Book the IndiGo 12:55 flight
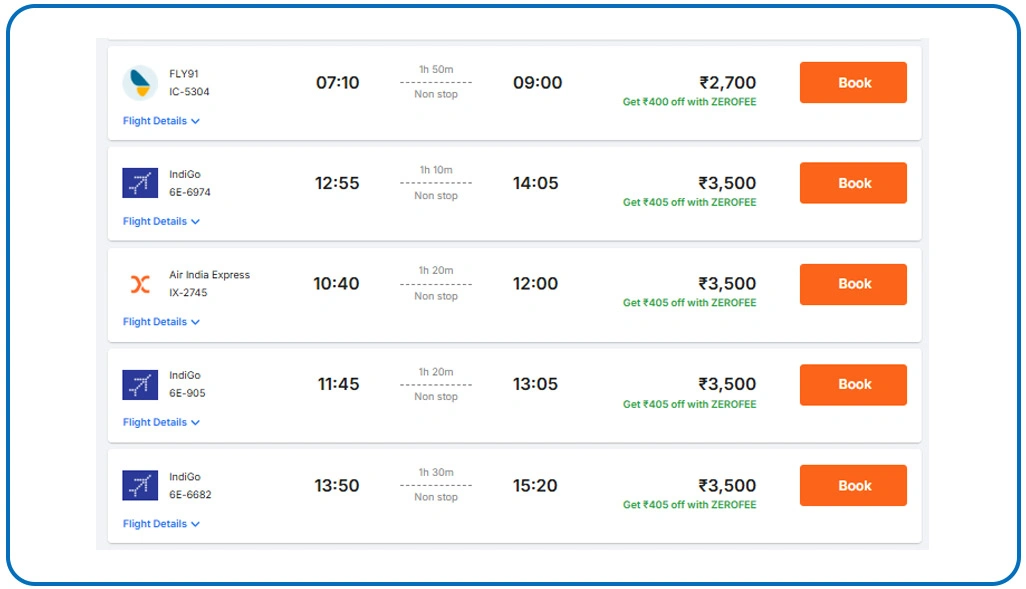 pos(853,183)
